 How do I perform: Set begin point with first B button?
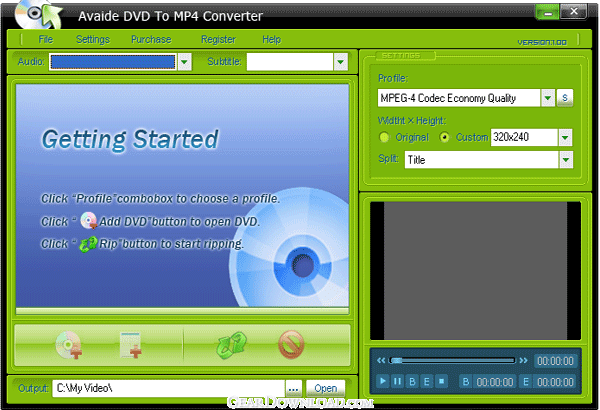pos(412,381)
